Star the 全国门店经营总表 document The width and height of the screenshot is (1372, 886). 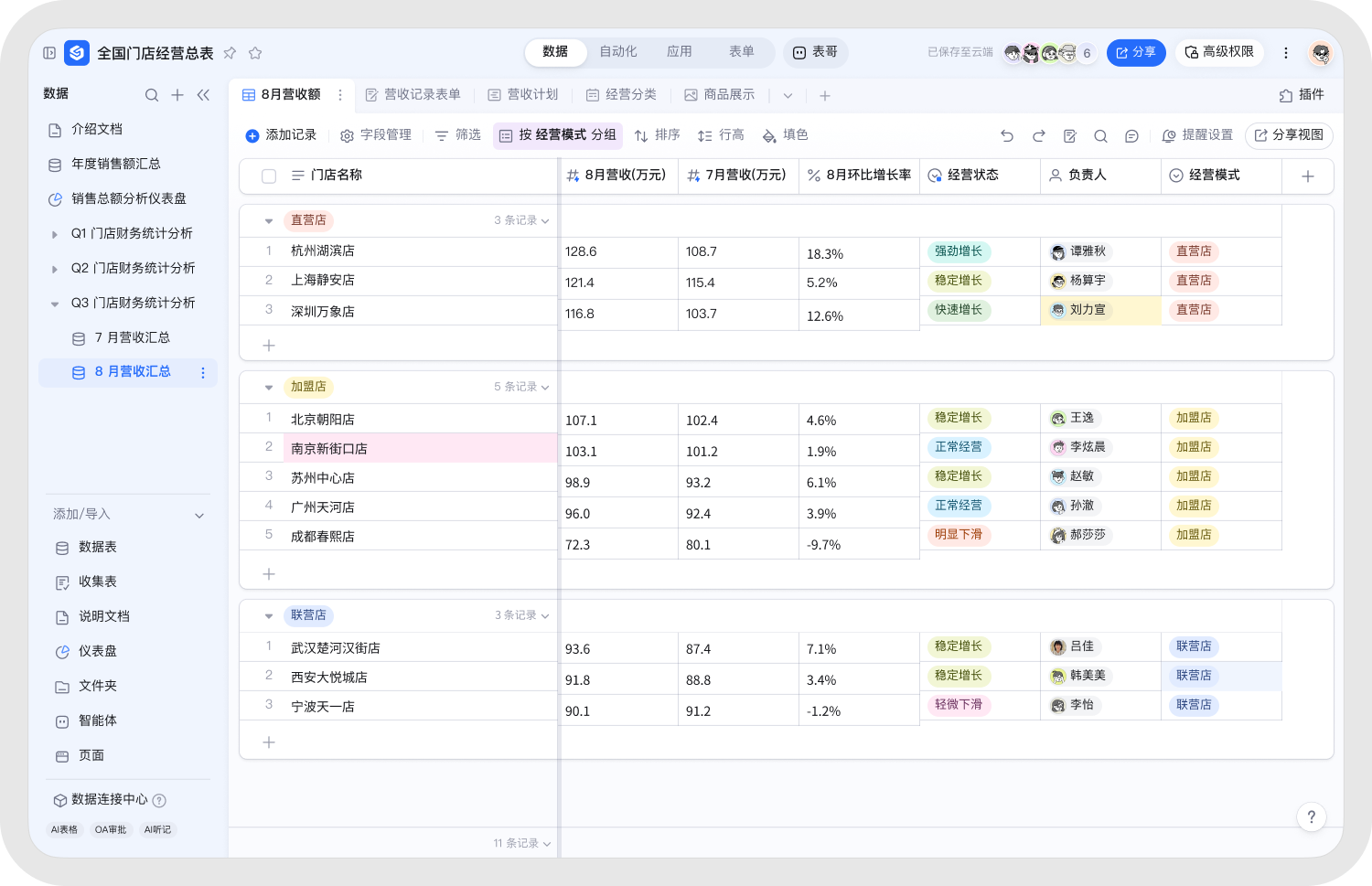(x=255, y=53)
